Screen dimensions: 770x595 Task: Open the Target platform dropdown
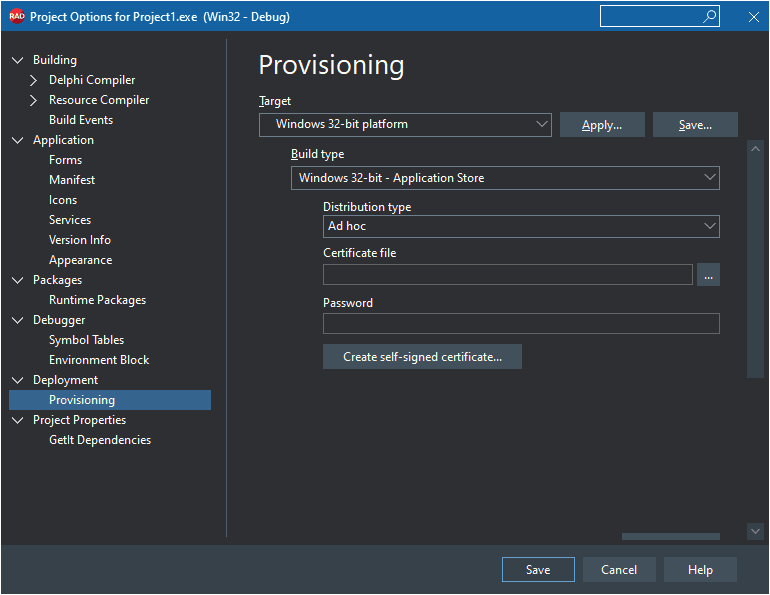tap(405, 125)
